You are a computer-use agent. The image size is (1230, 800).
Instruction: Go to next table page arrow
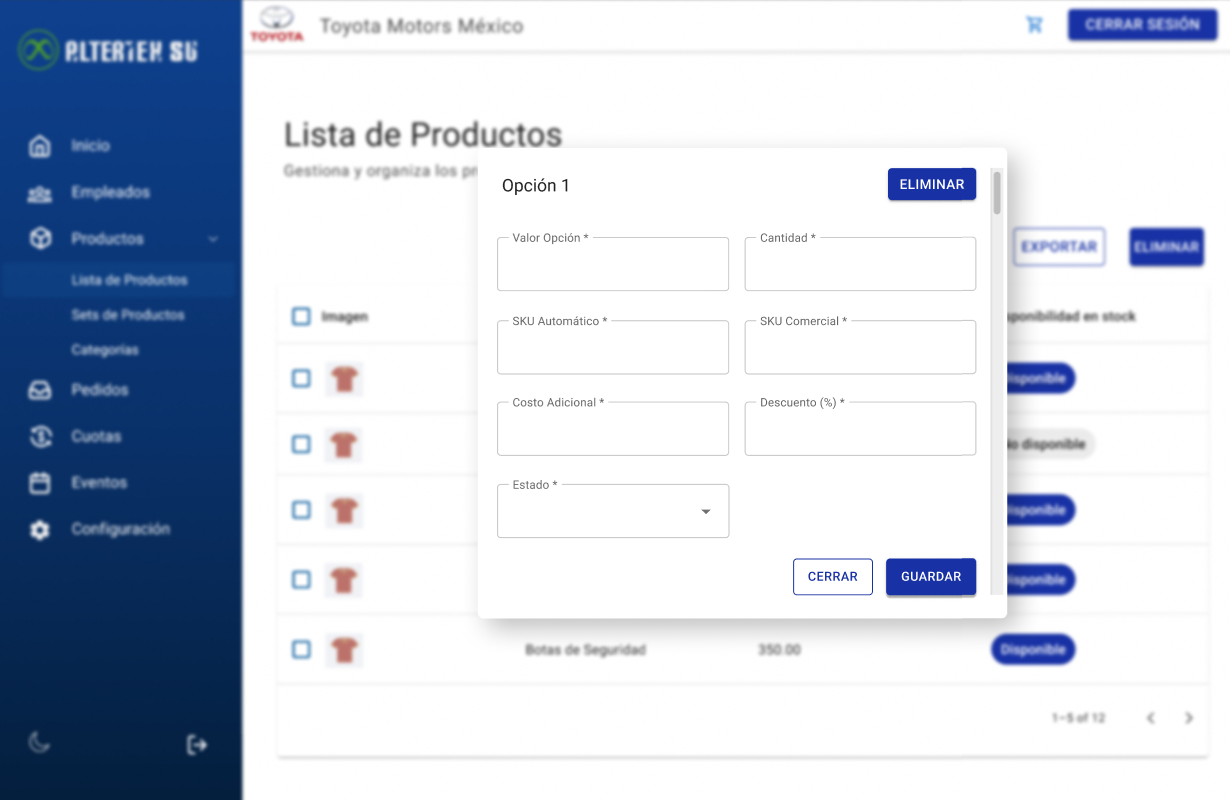[1189, 718]
